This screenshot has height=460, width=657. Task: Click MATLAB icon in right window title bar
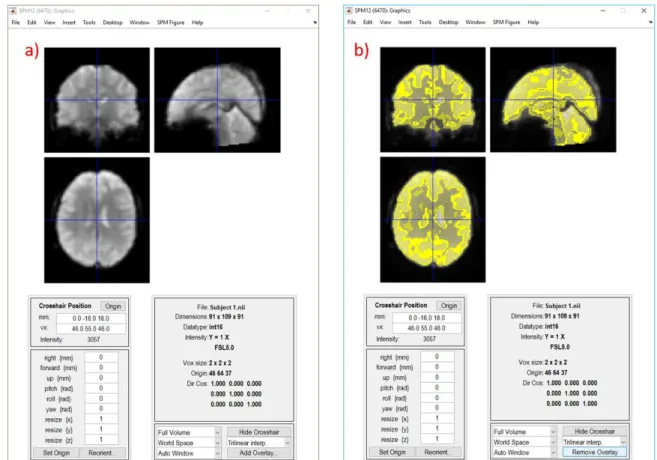point(349,10)
